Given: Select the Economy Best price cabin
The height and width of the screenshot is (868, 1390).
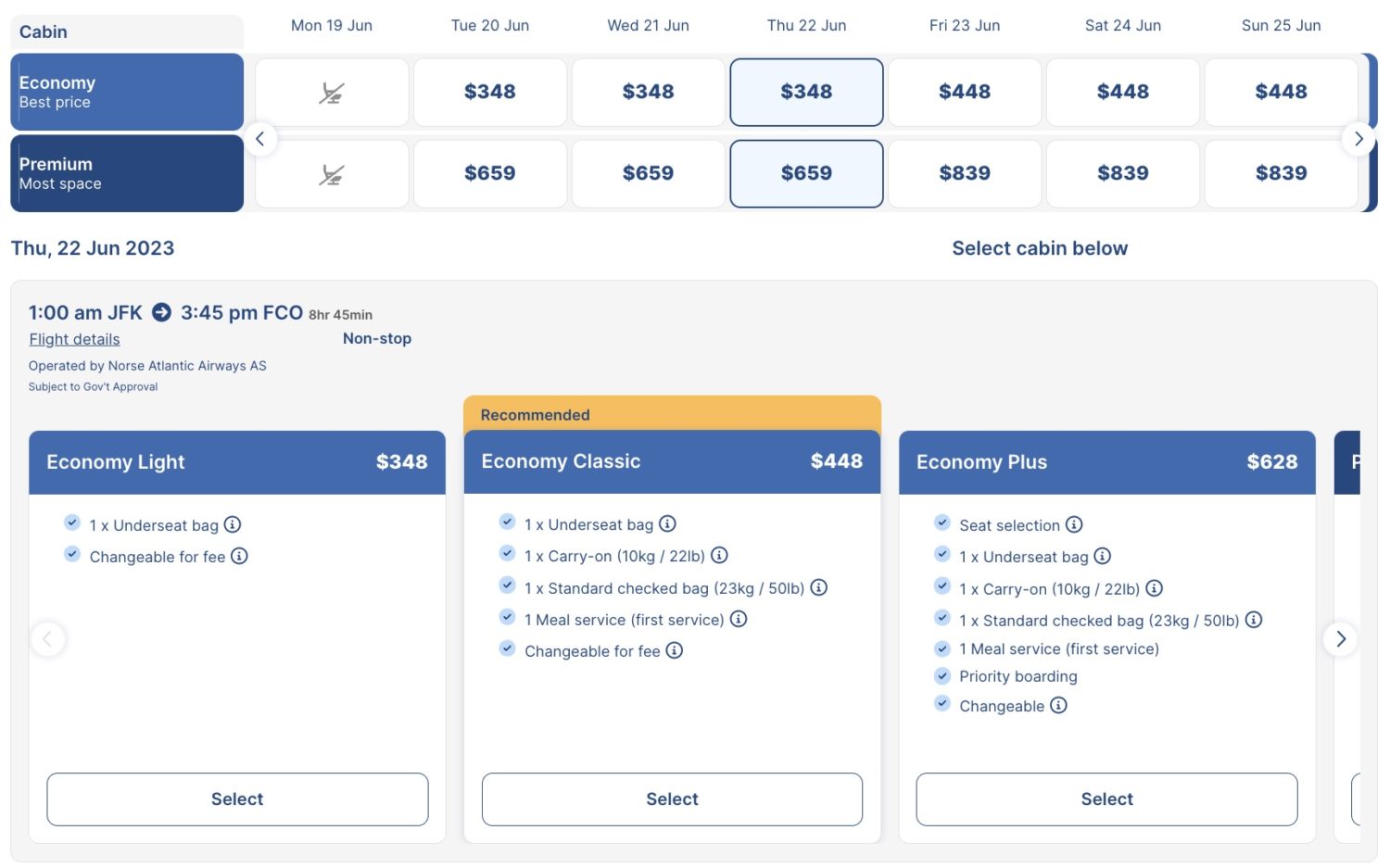Looking at the screenshot, I should pyautogui.click(x=127, y=92).
